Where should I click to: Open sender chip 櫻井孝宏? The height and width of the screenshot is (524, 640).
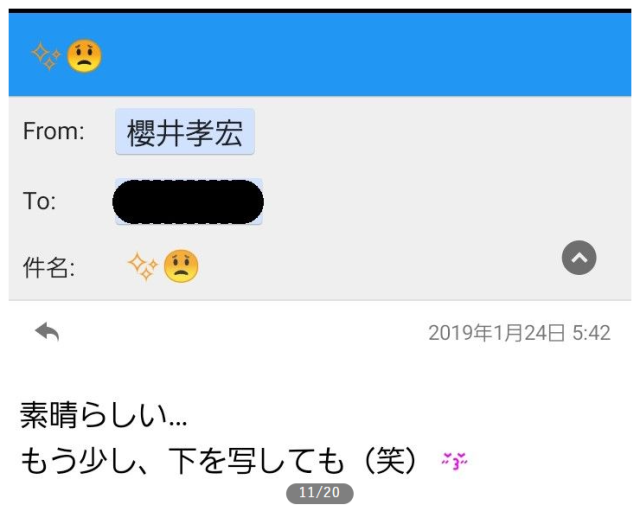(x=185, y=132)
